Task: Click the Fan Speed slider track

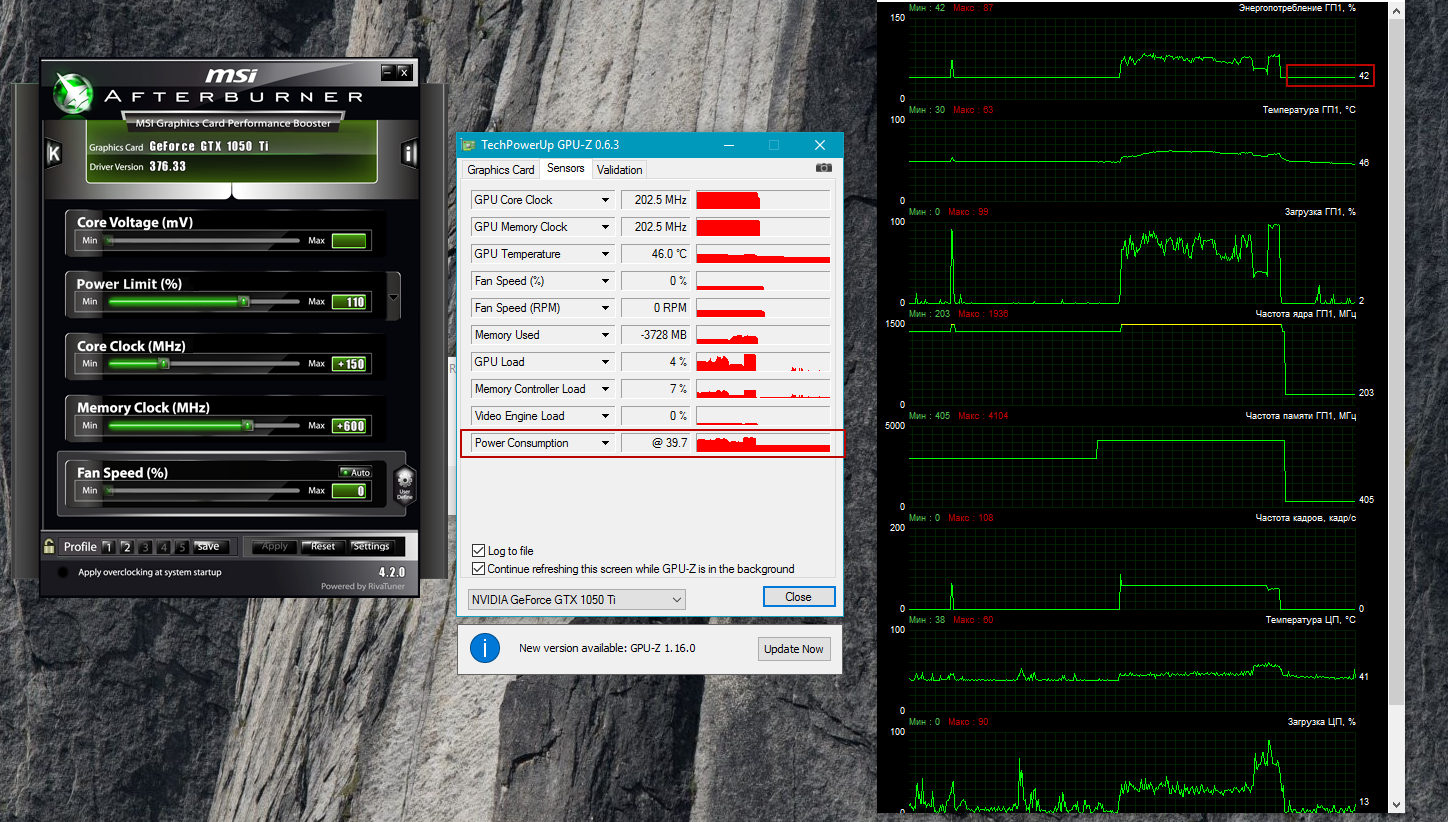Action: click(x=204, y=491)
